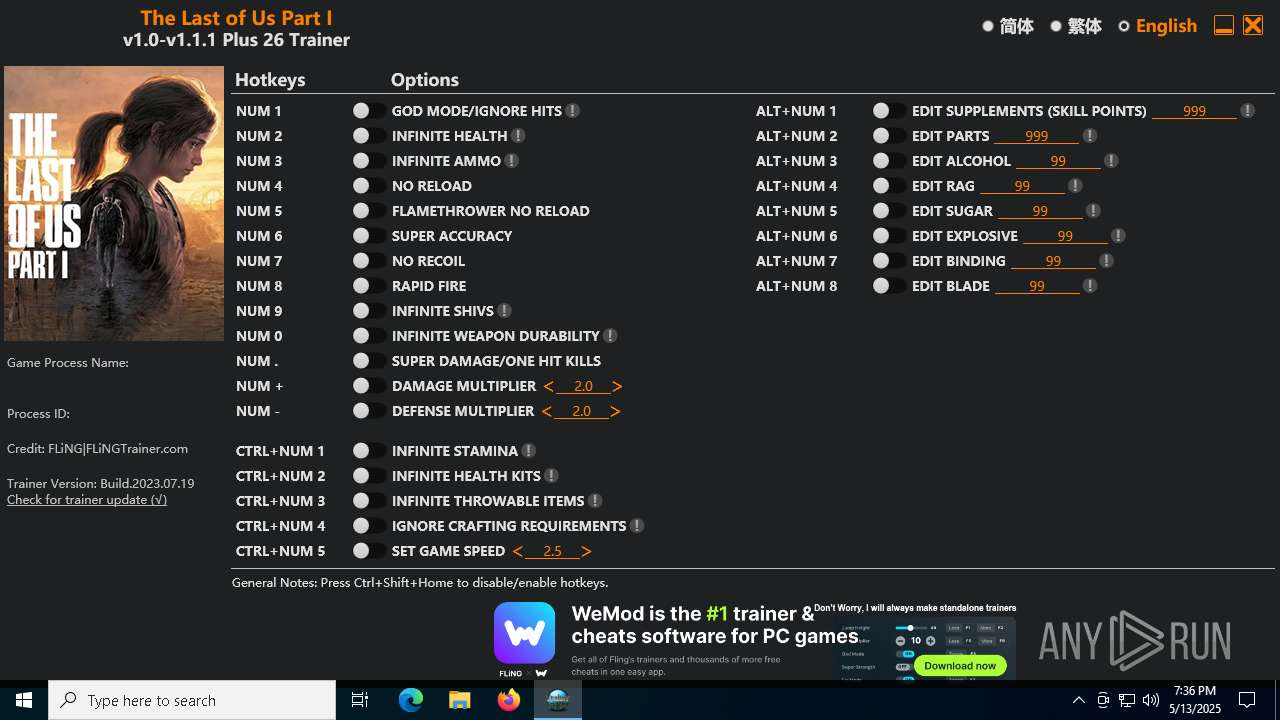Screen dimensions: 1280x720
Task: Click the Edit Alcohol value field
Action: click(x=1058, y=161)
